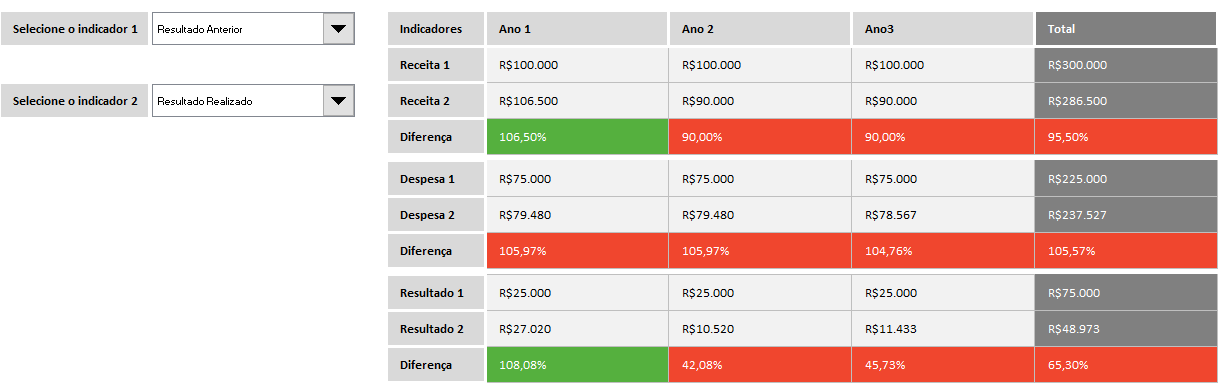The width and height of the screenshot is (1227, 389).
Task: Select the R$106.500 Receita 2 cell
Action: click(x=577, y=101)
